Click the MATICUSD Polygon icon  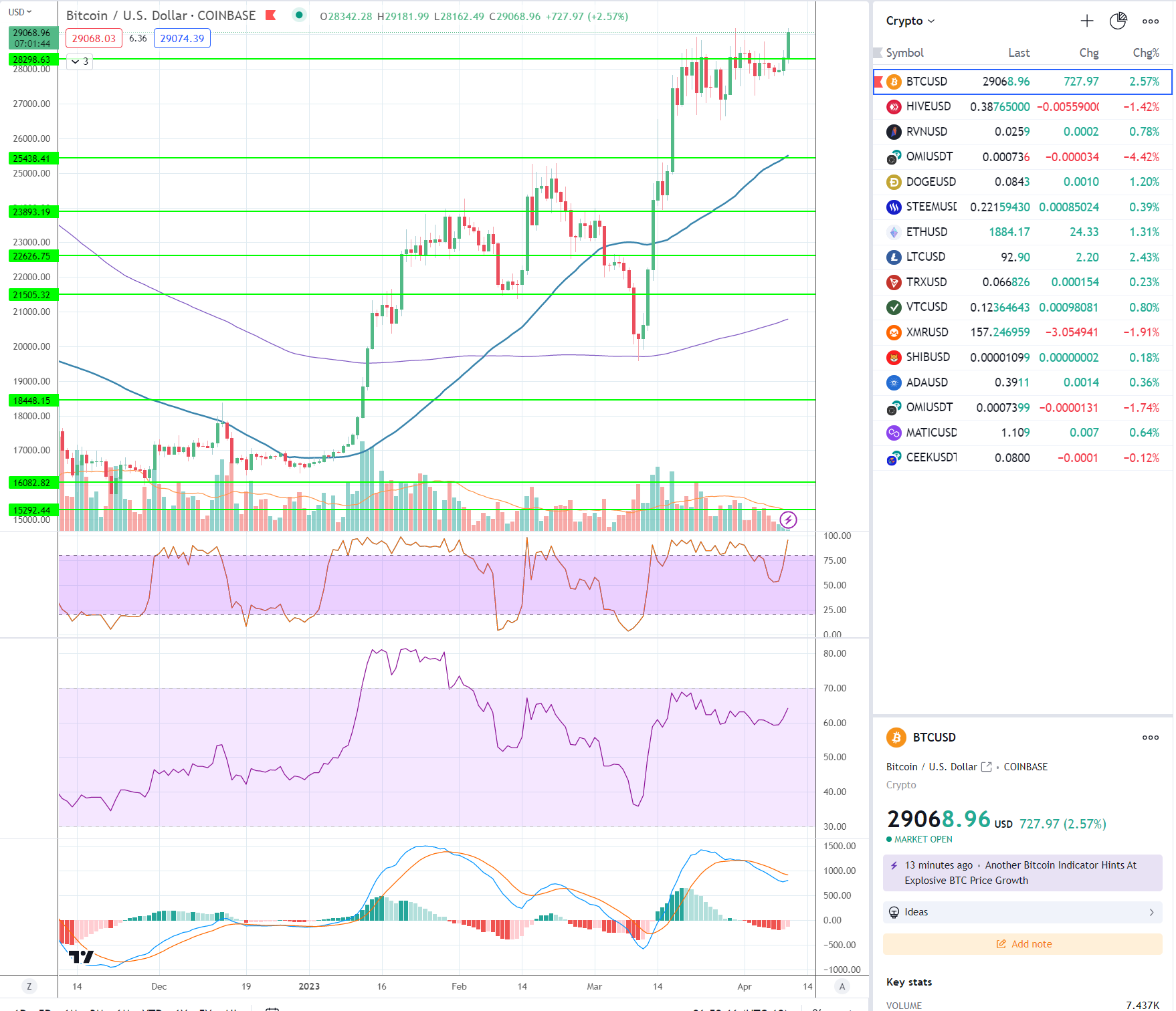click(x=894, y=433)
